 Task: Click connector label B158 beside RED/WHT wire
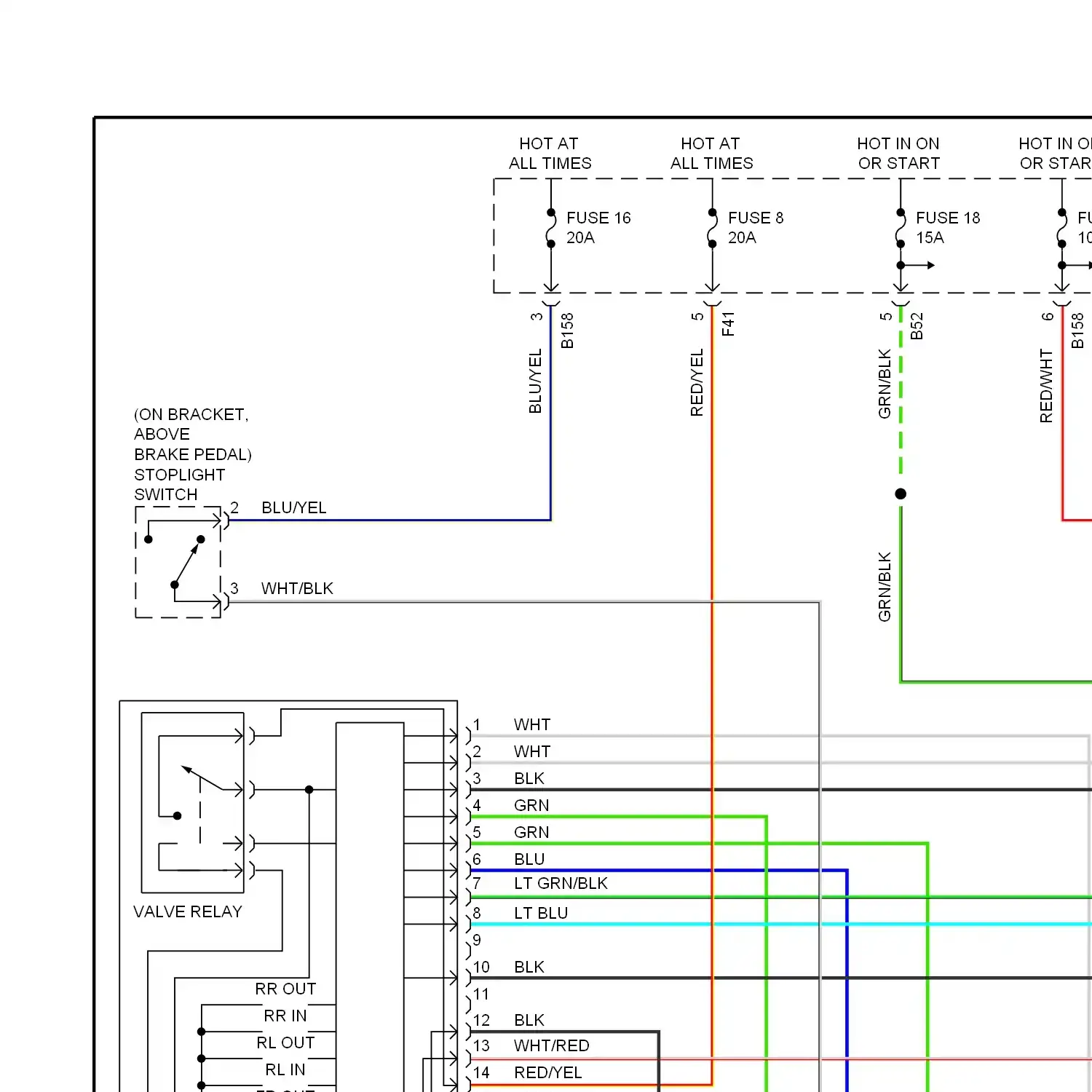point(1077,331)
